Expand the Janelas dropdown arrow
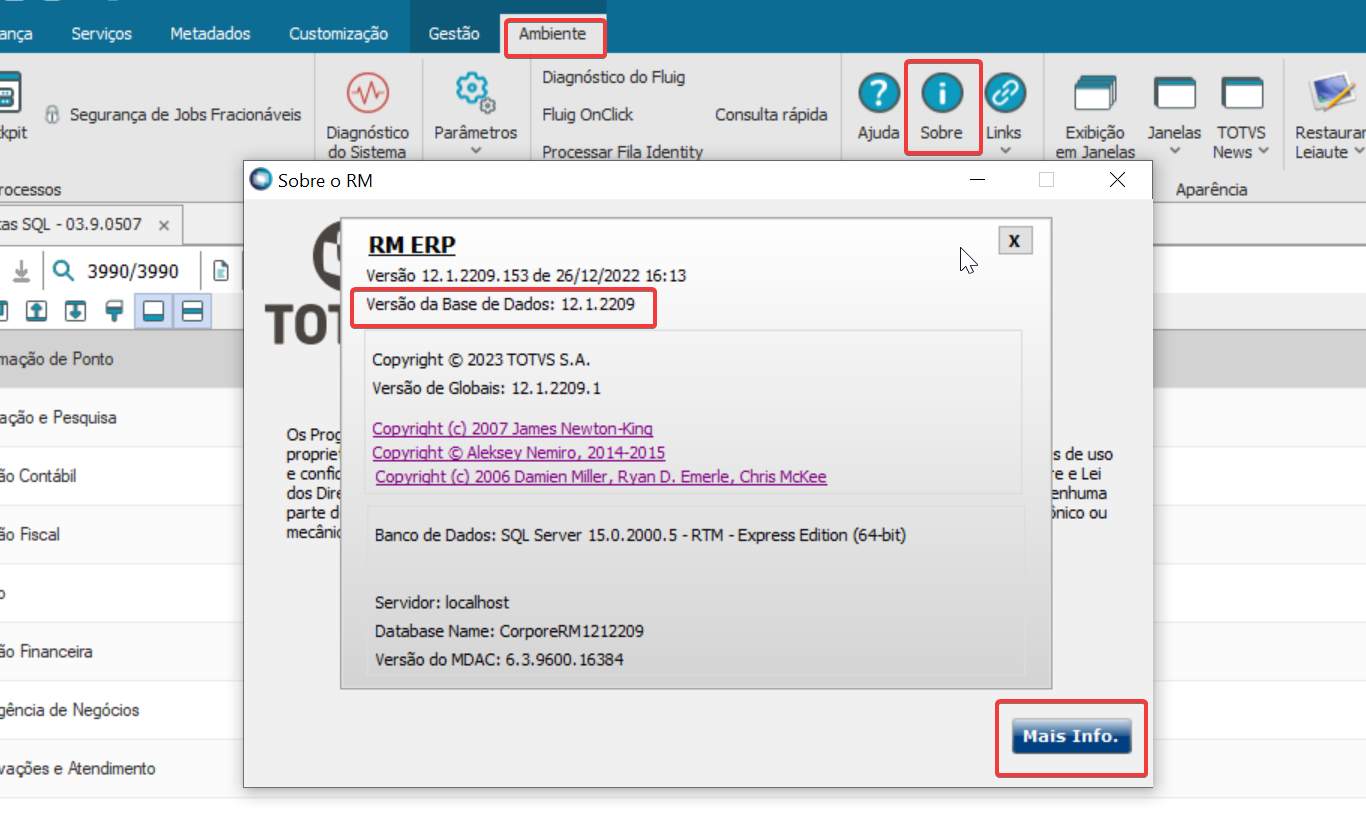 [x=1175, y=152]
